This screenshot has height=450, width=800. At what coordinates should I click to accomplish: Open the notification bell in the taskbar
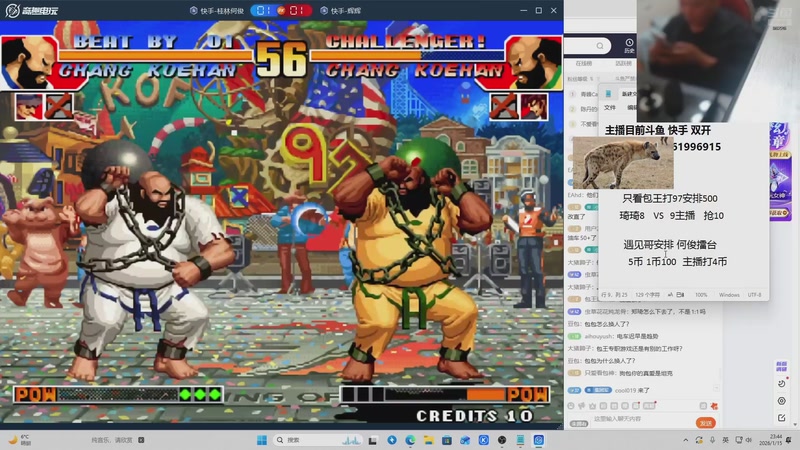[x=789, y=440]
